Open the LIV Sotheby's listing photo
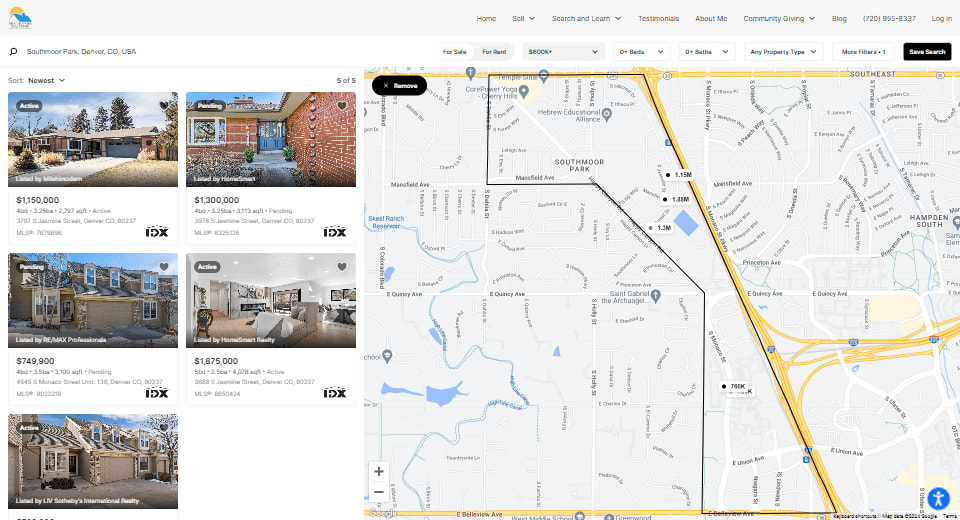The width and height of the screenshot is (960, 520). [93, 462]
